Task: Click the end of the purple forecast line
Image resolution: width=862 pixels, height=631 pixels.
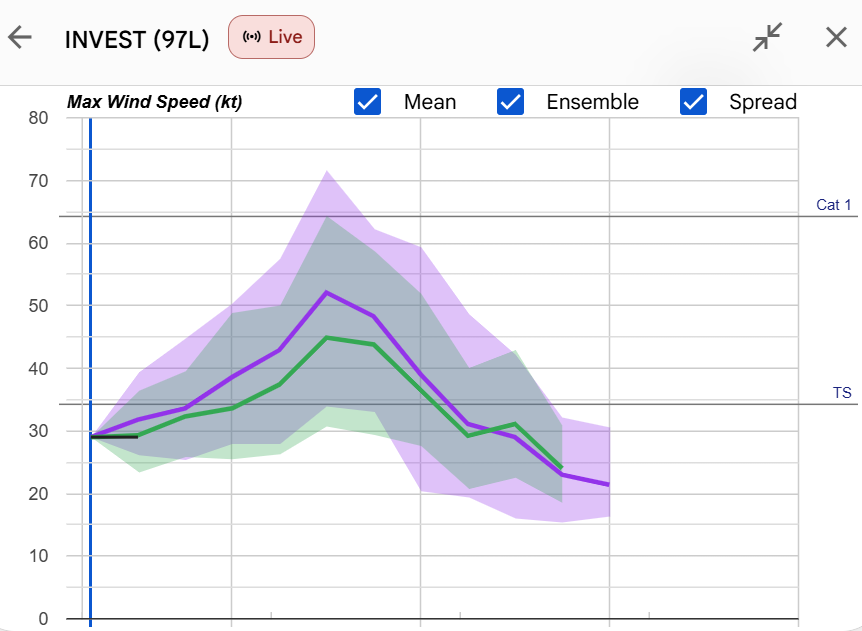Action: (x=609, y=484)
